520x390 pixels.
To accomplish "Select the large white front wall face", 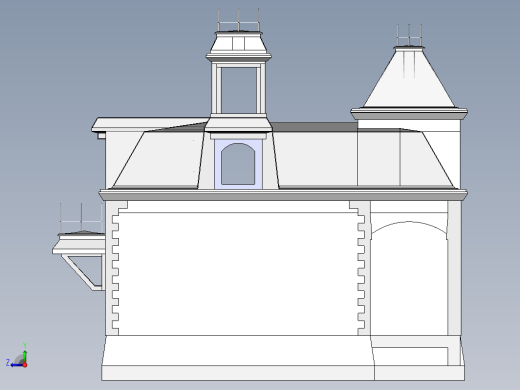I will coord(238,273).
